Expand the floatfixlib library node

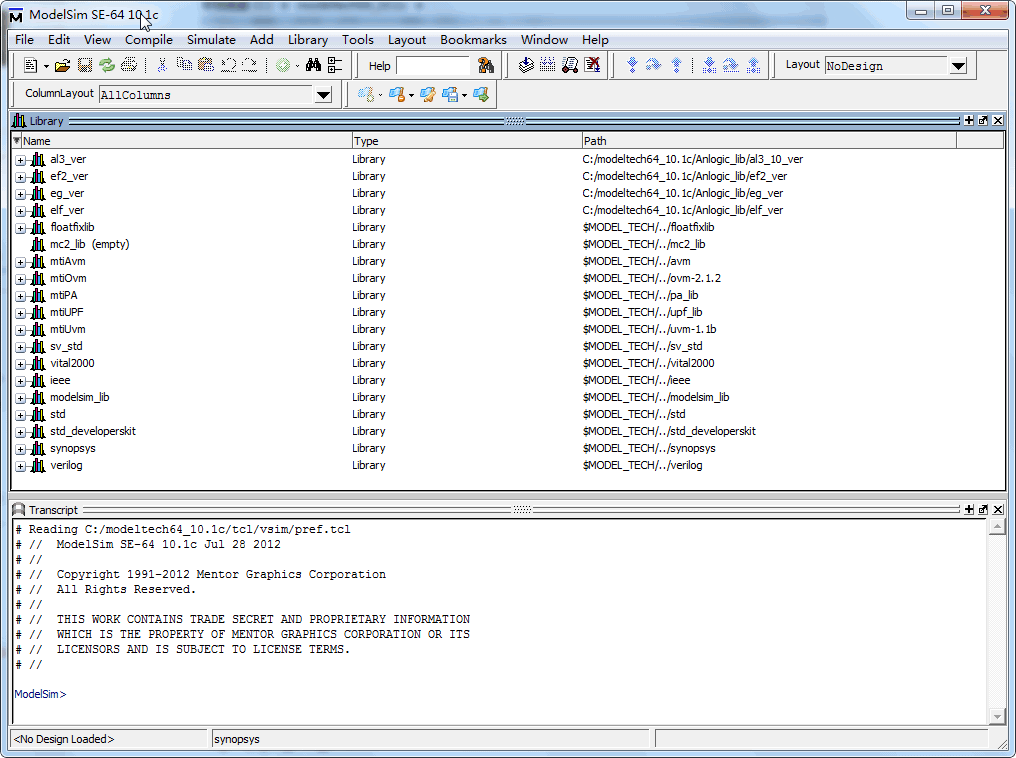(x=21, y=227)
